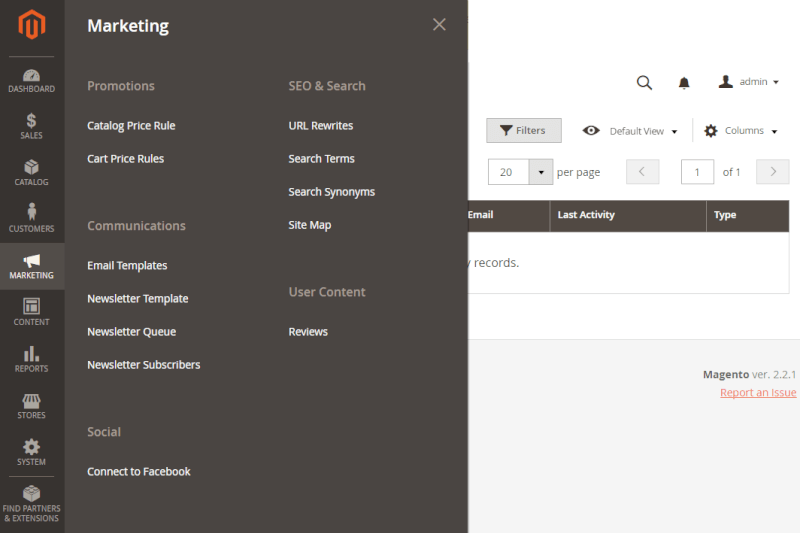Open the notifications bell

(x=684, y=83)
